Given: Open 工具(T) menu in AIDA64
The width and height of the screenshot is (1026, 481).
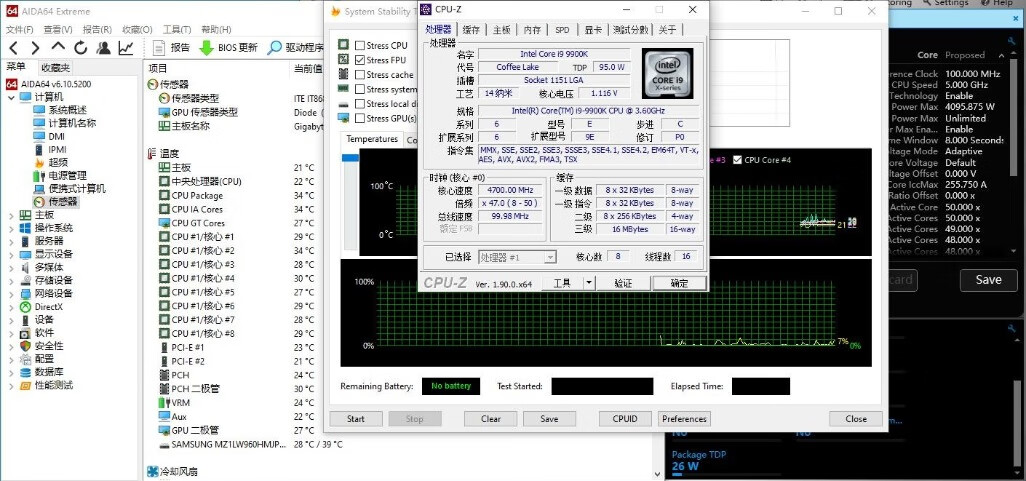Looking at the screenshot, I should coord(177,29).
